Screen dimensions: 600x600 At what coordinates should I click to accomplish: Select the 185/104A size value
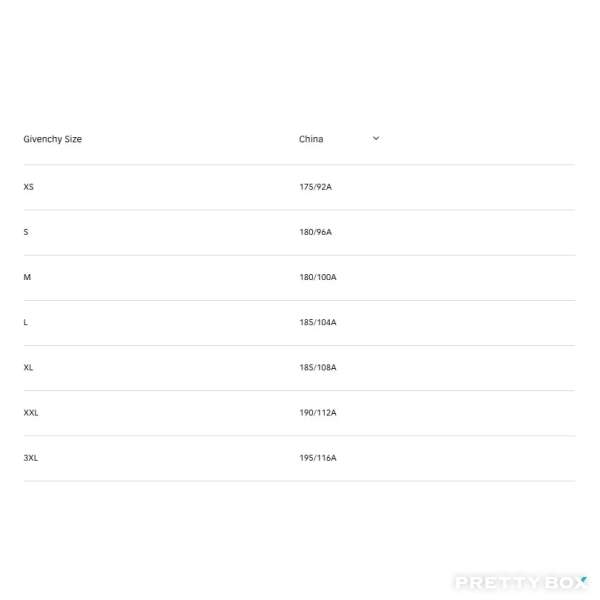tap(317, 322)
